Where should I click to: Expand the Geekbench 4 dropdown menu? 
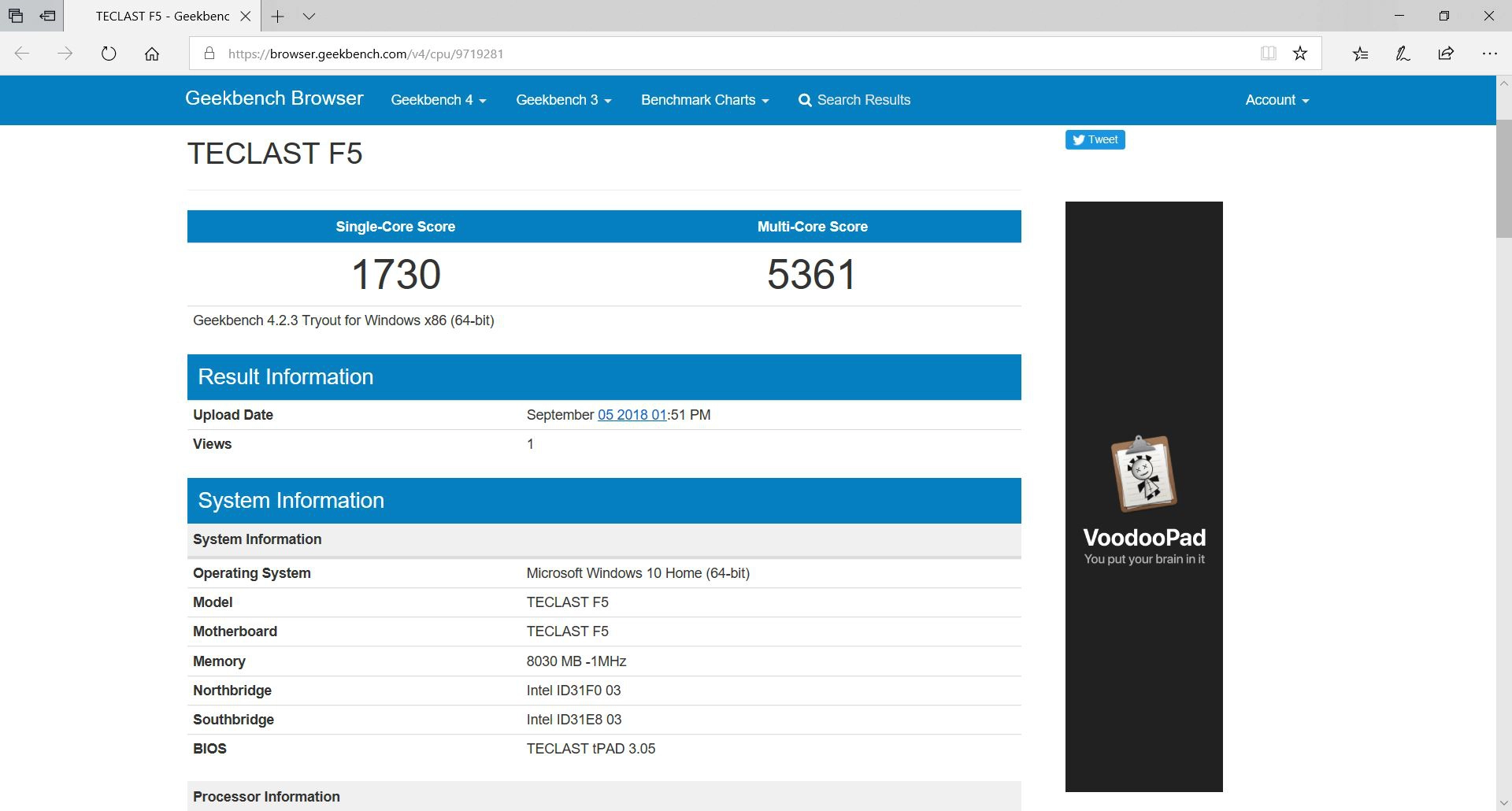click(439, 100)
